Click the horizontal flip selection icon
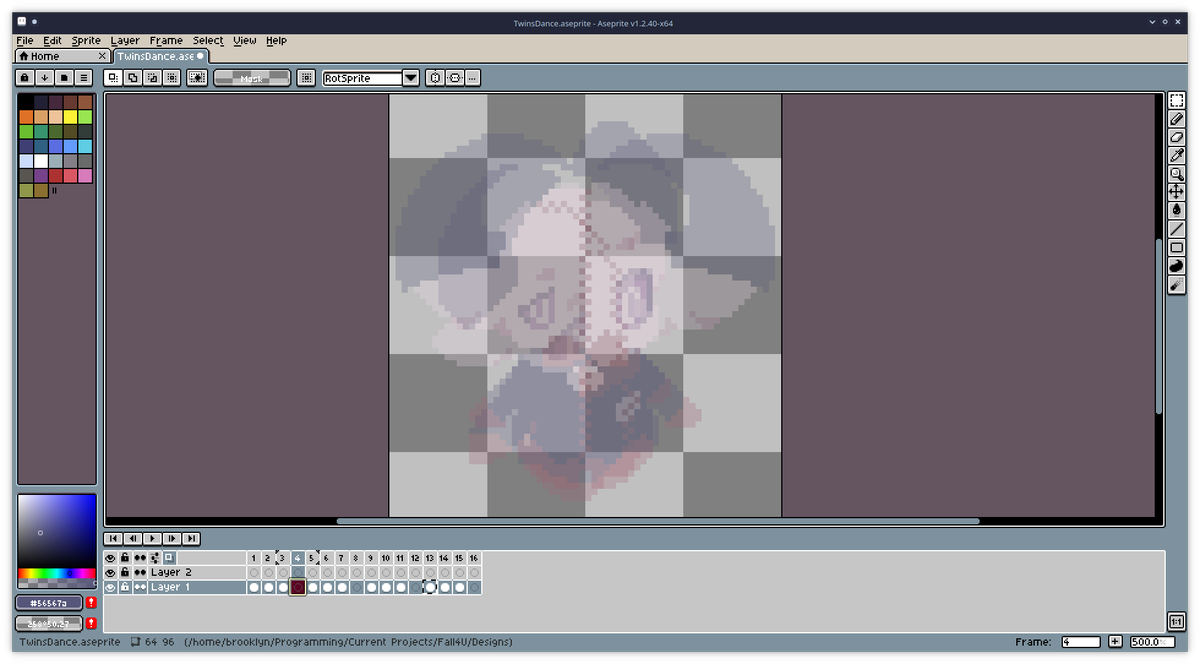 435,77
